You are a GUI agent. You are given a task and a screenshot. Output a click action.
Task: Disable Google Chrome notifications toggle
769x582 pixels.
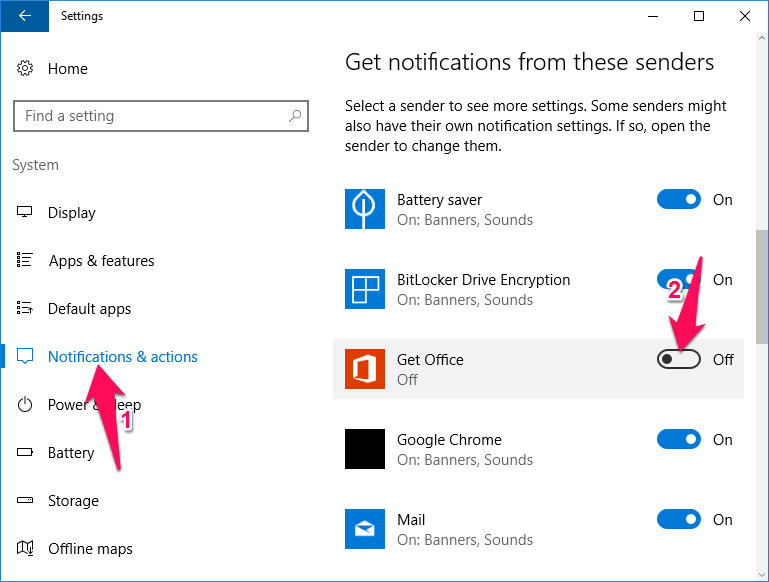678,440
